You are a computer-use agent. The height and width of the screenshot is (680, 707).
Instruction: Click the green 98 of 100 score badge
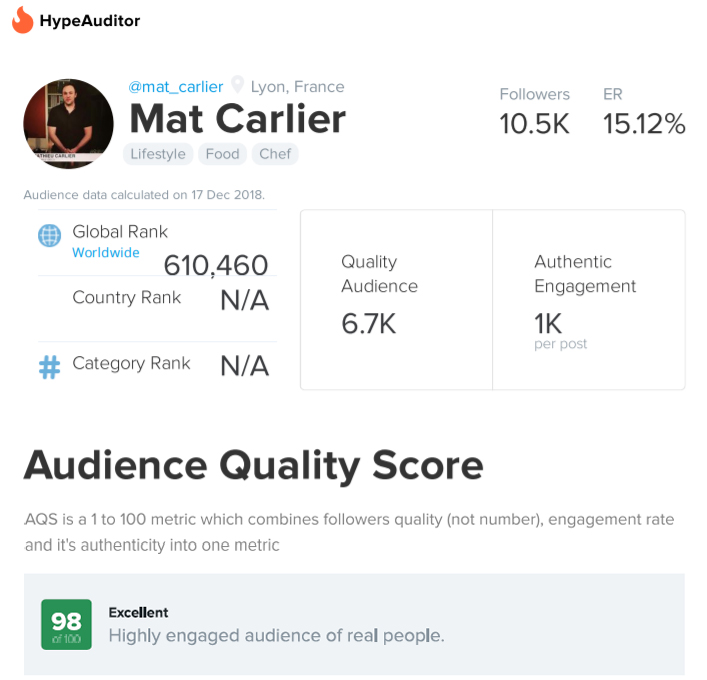click(66, 625)
